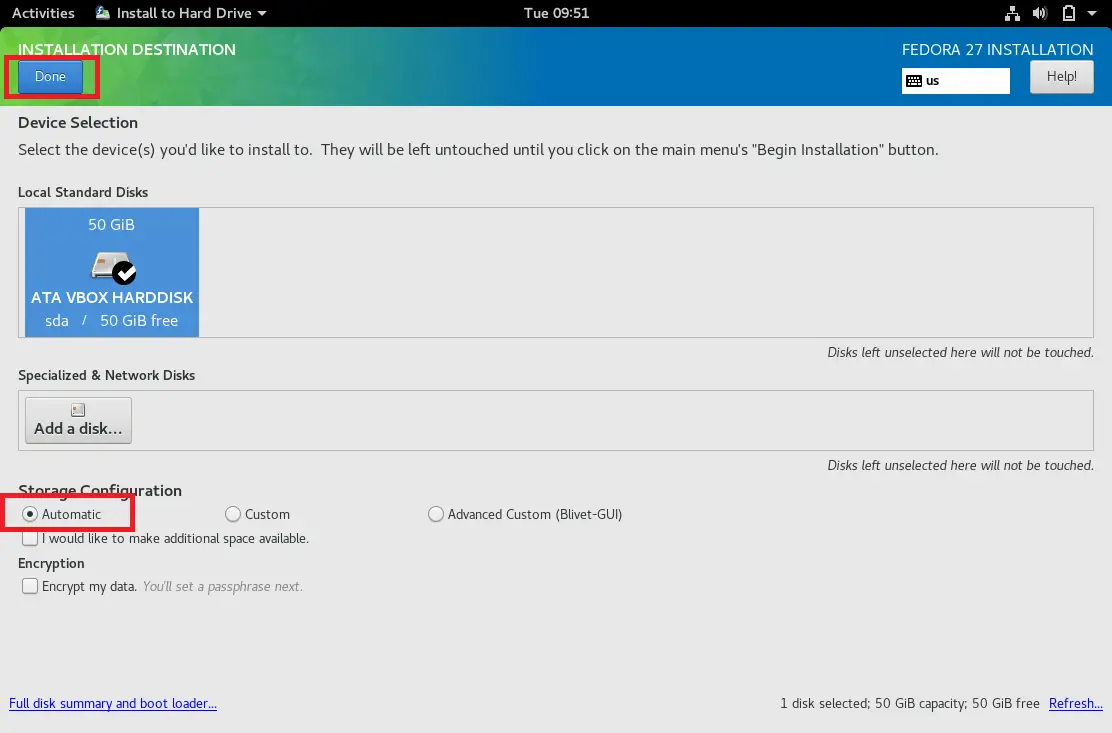1112x733 pixels.
Task: Open the Activities overview
Action: 43,13
